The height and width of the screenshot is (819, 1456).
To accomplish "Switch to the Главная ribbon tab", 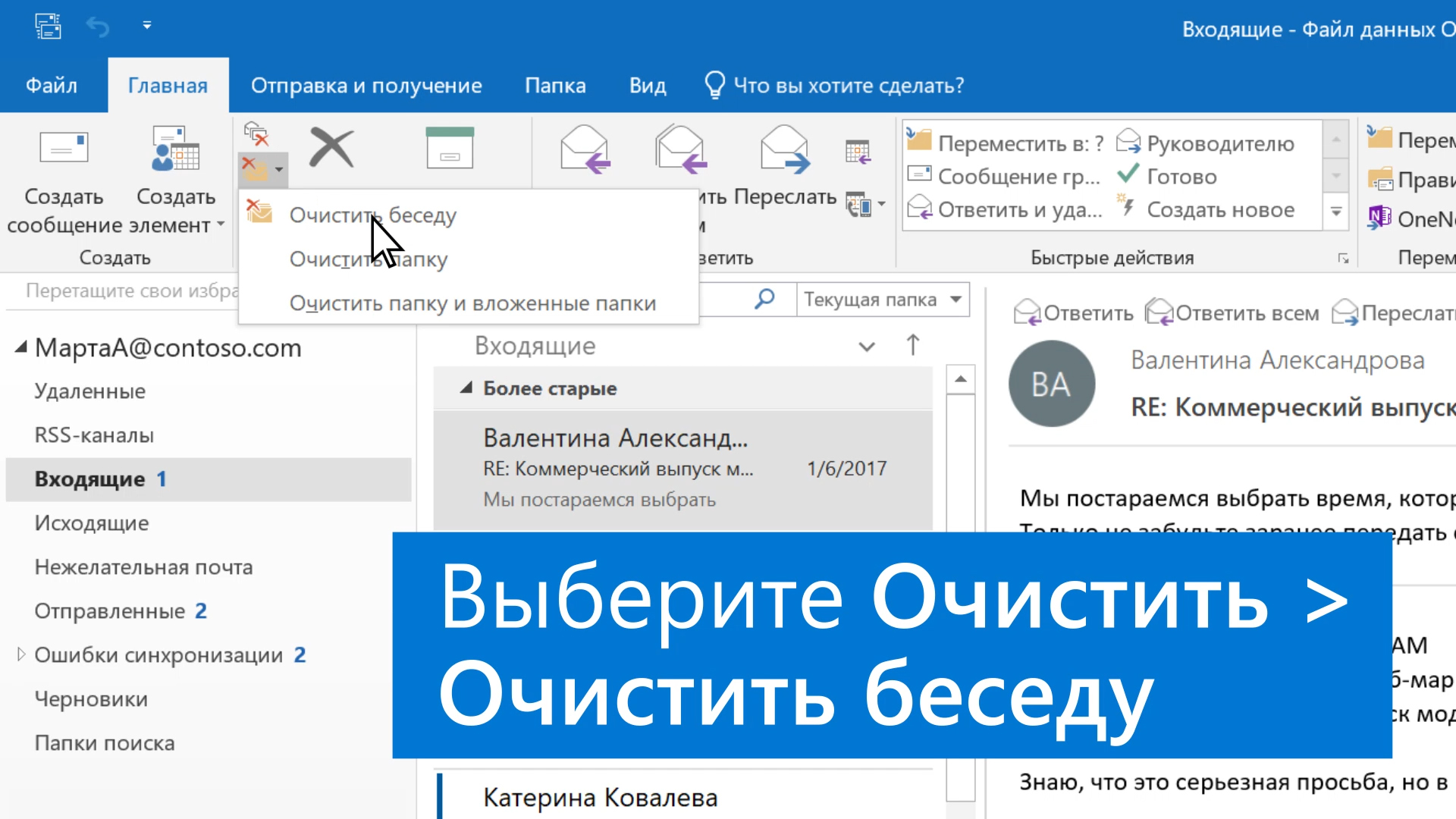I will [168, 85].
